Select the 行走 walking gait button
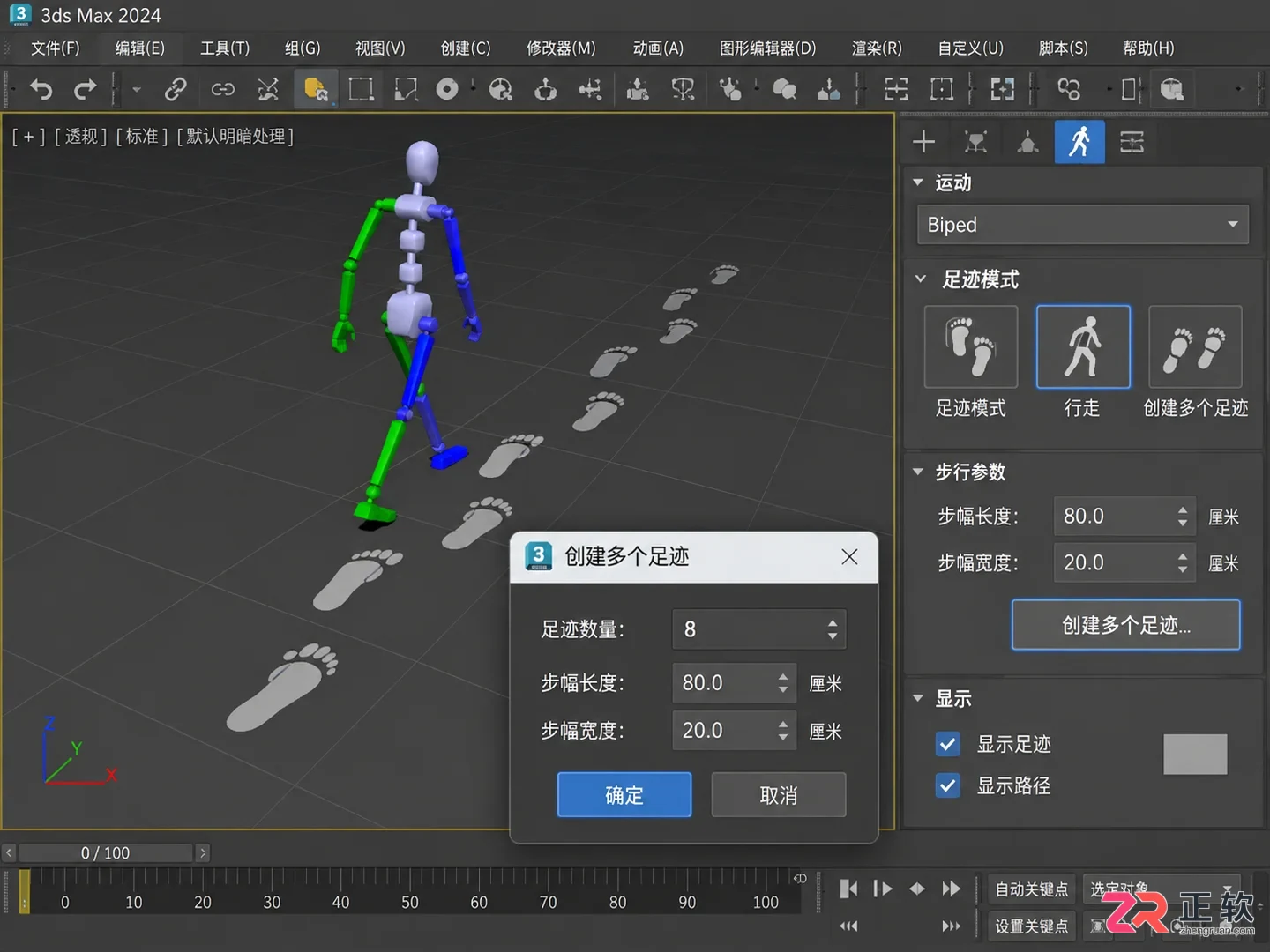This screenshot has height=952, width=1270. click(x=1083, y=347)
